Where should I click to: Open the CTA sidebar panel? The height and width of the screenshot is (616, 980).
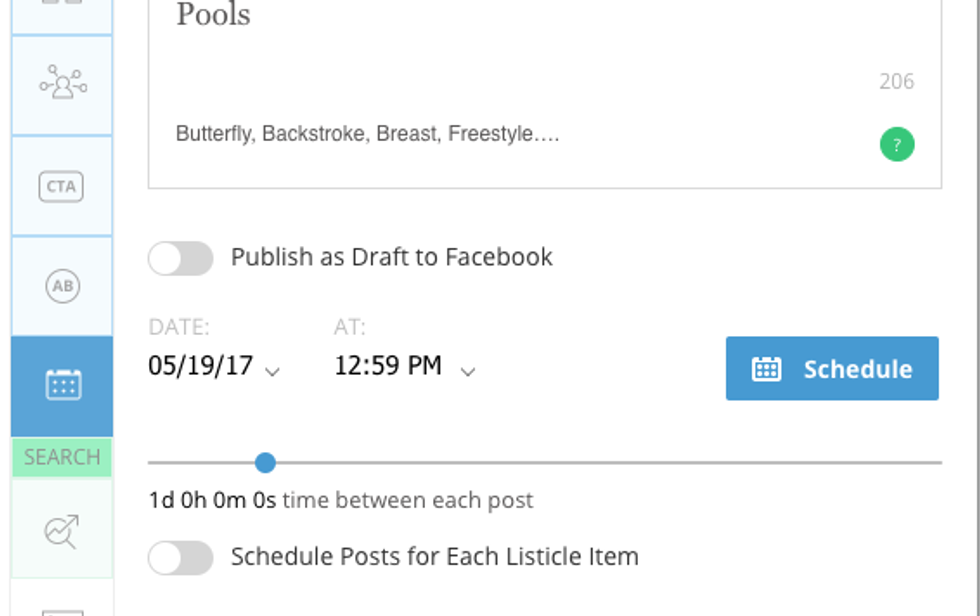click(62, 186)
